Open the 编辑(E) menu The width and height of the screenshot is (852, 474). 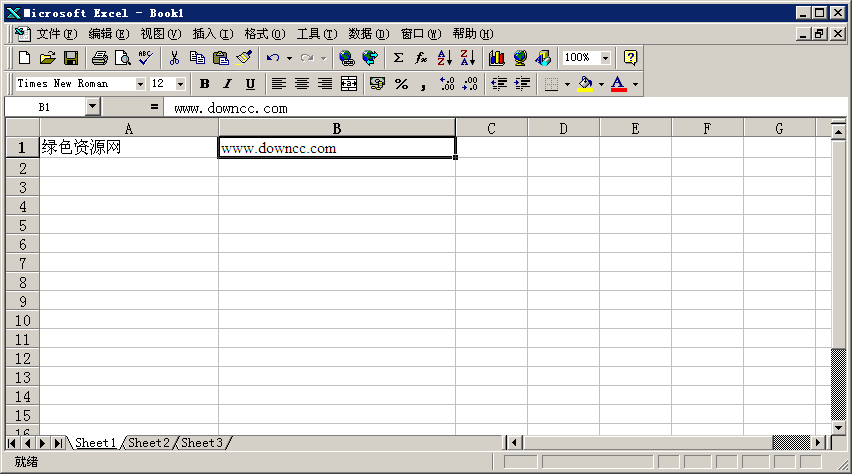[x=109, y=34]
